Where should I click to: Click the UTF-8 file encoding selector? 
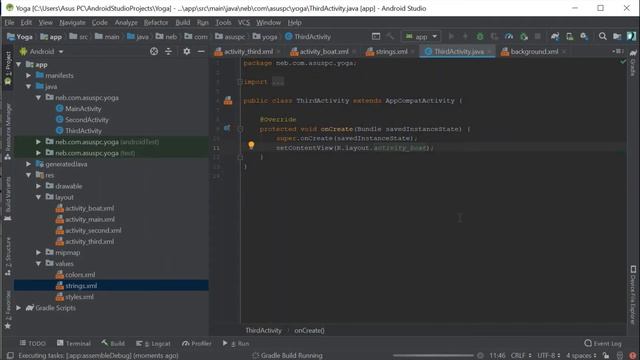(x=549, y=356)
